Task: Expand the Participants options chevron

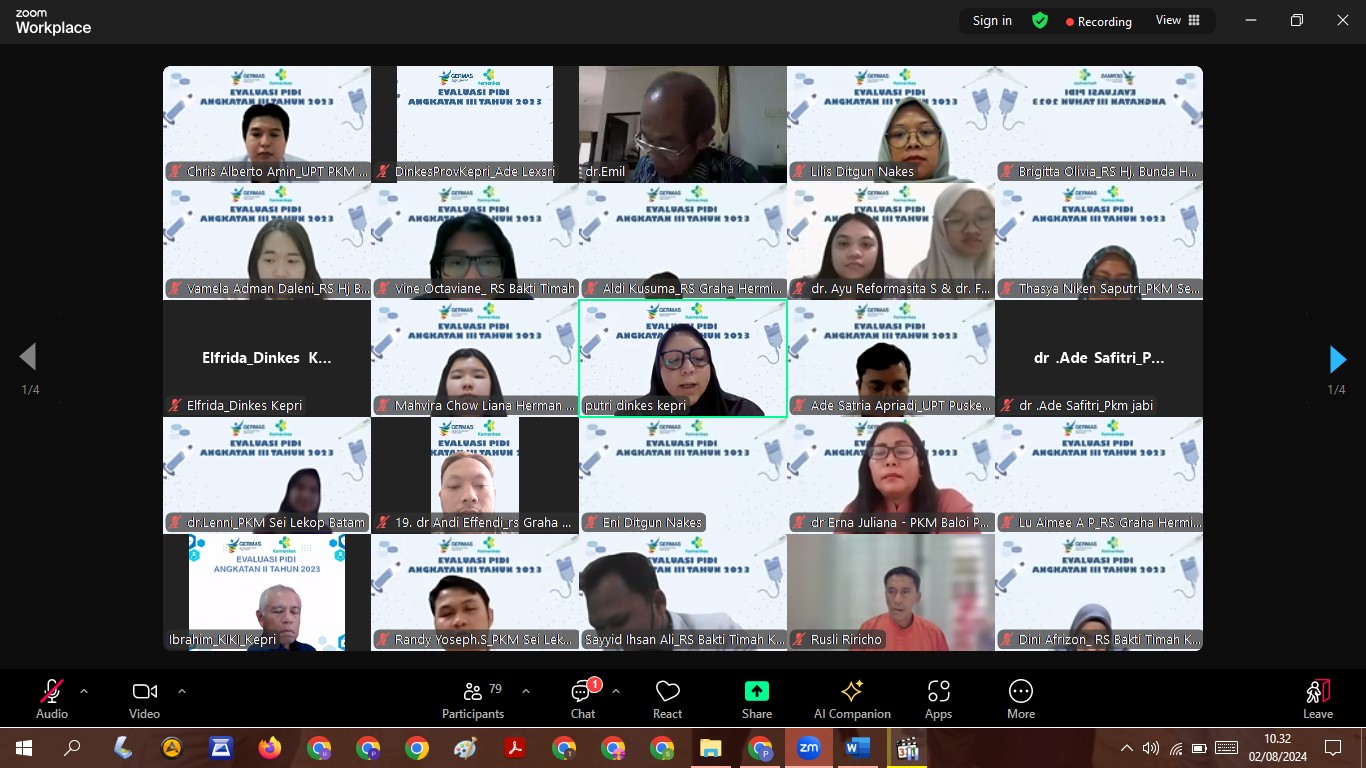Action: [x=526, y=691]
